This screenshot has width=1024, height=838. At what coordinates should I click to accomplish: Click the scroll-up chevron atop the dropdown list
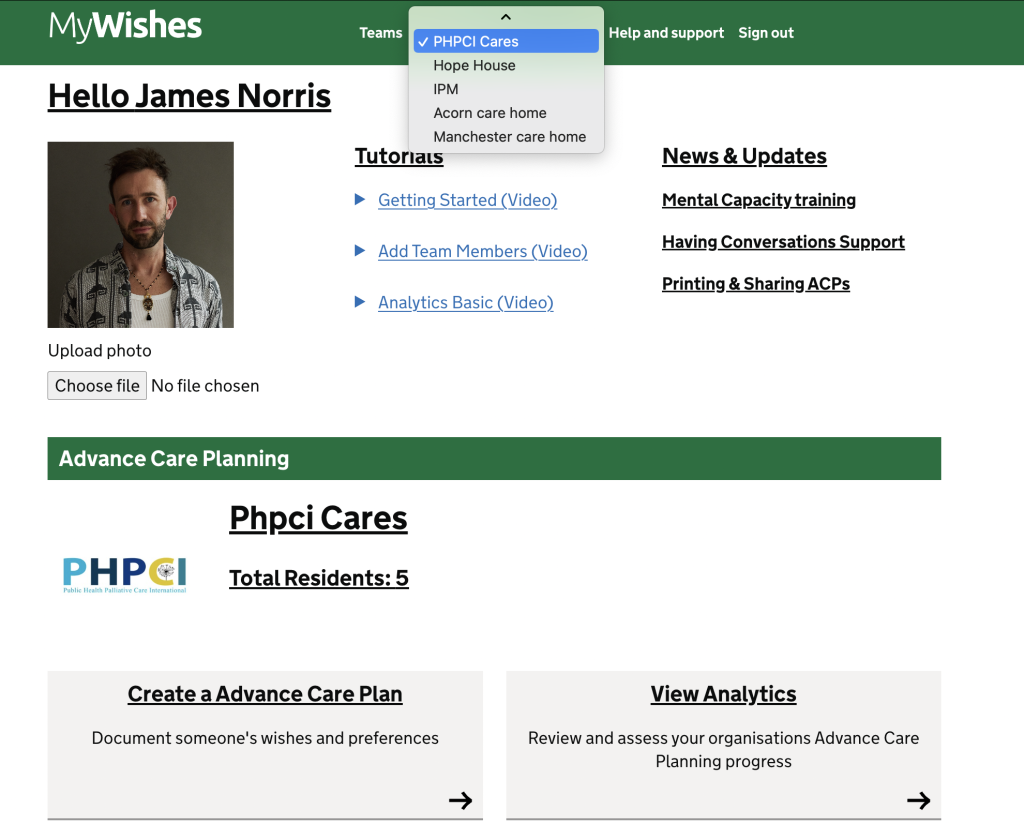(x=506, y=17)
